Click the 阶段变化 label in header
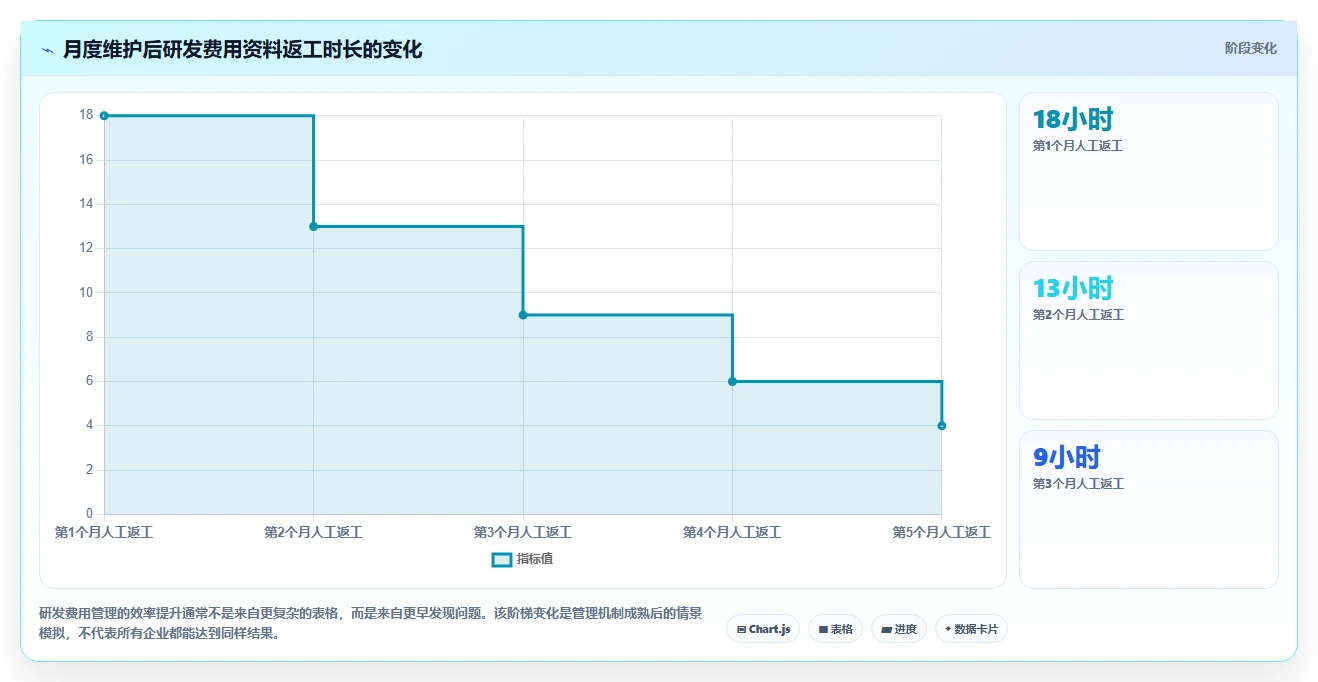1318x682 pixels. pyautogui.click(x=1250, y=48)
